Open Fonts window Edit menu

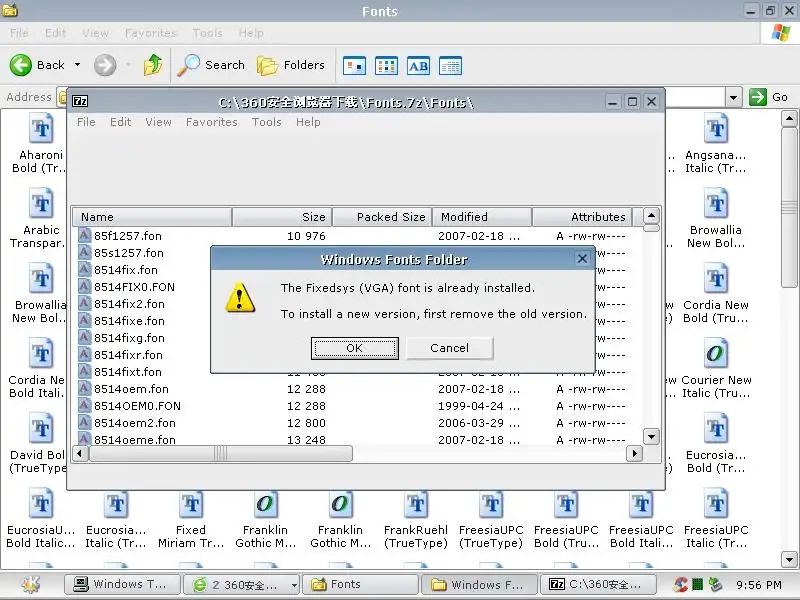tap(55, 33)
